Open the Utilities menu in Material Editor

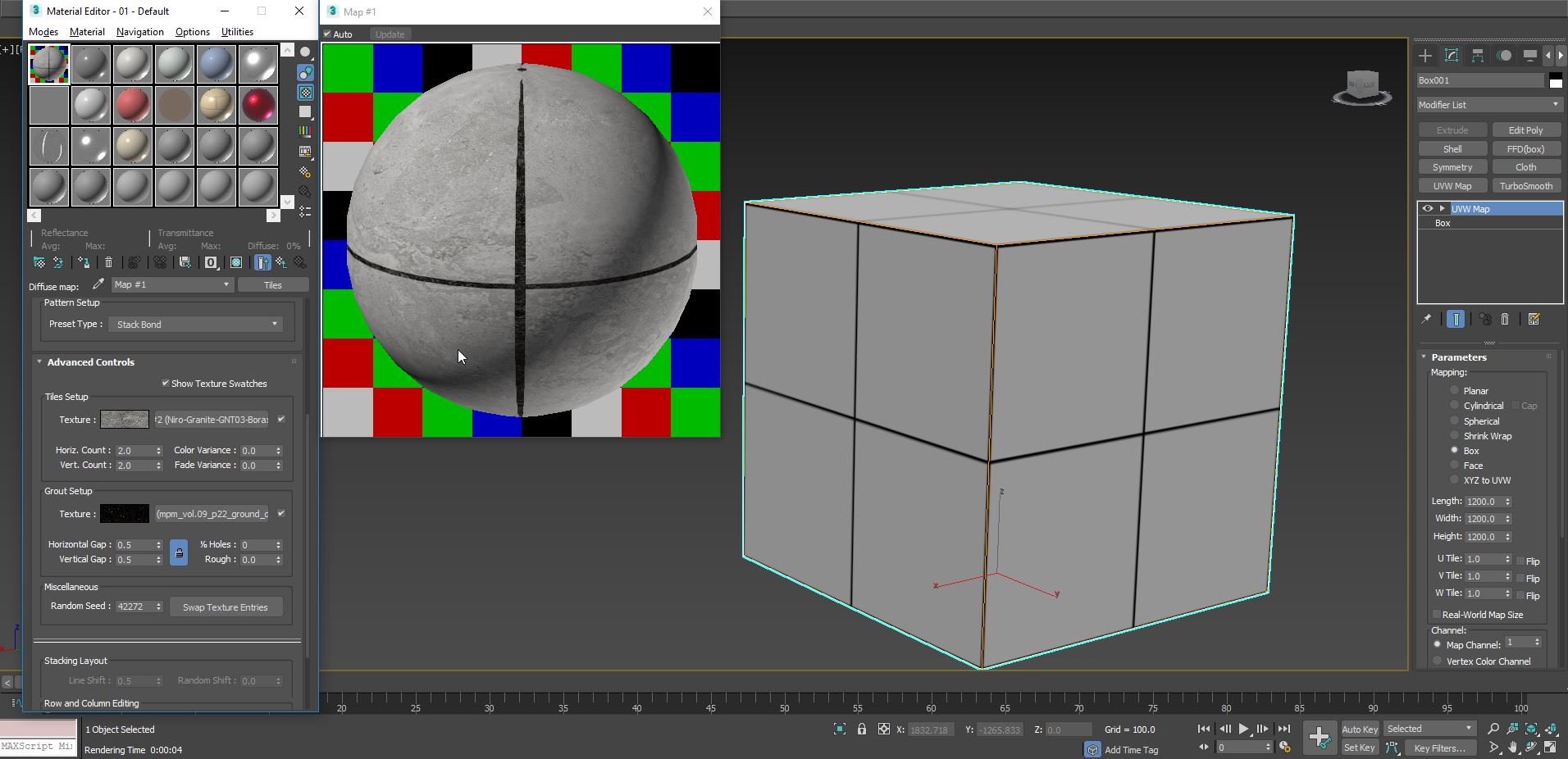[x=236, y=31]
